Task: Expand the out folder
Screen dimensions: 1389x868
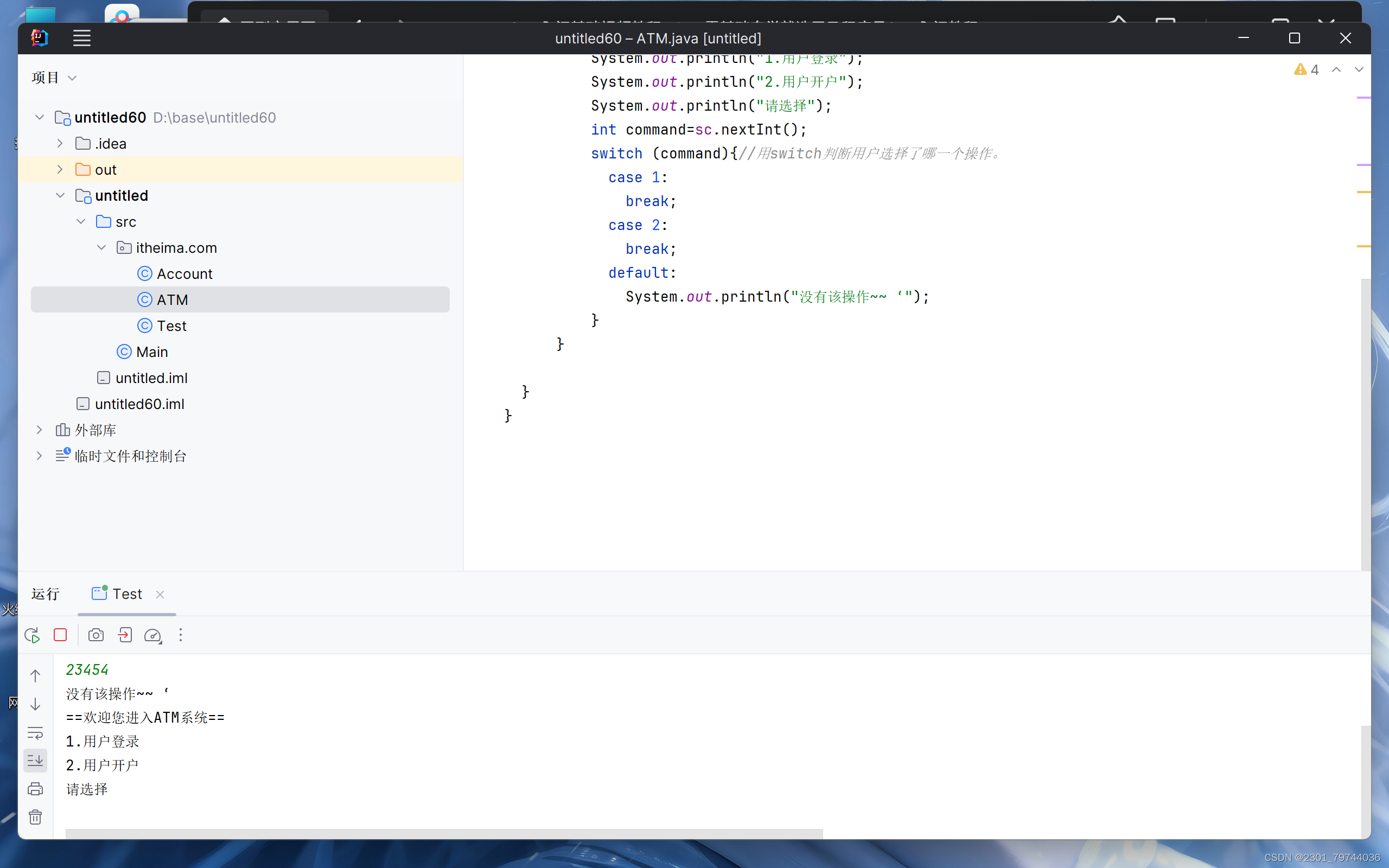Action: pos(60,169)
